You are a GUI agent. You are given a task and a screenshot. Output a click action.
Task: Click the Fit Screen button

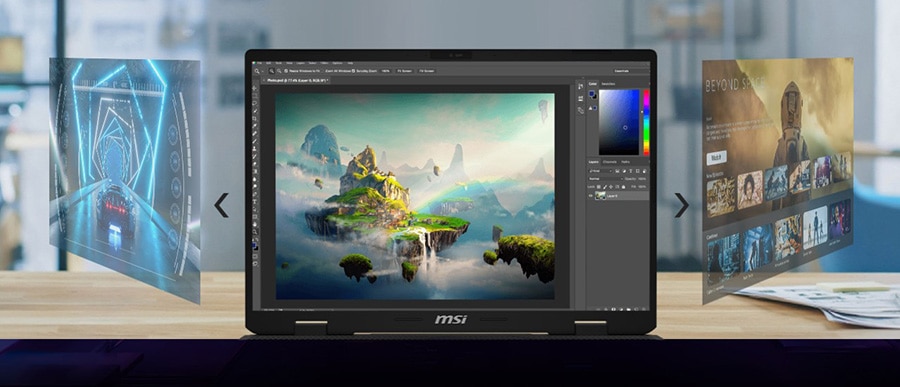pos(405,71)
